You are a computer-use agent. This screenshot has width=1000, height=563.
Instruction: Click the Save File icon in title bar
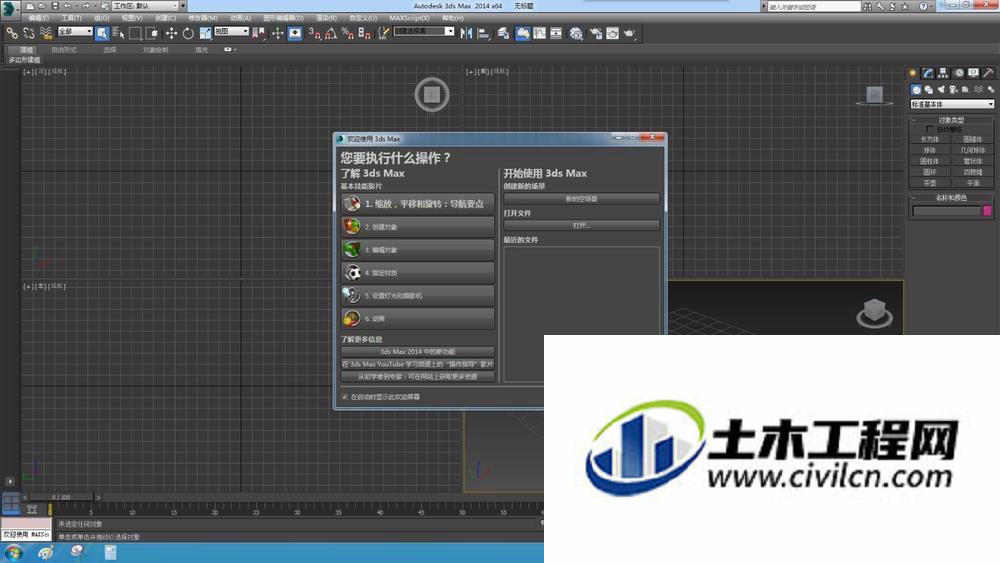pos(55,6)
